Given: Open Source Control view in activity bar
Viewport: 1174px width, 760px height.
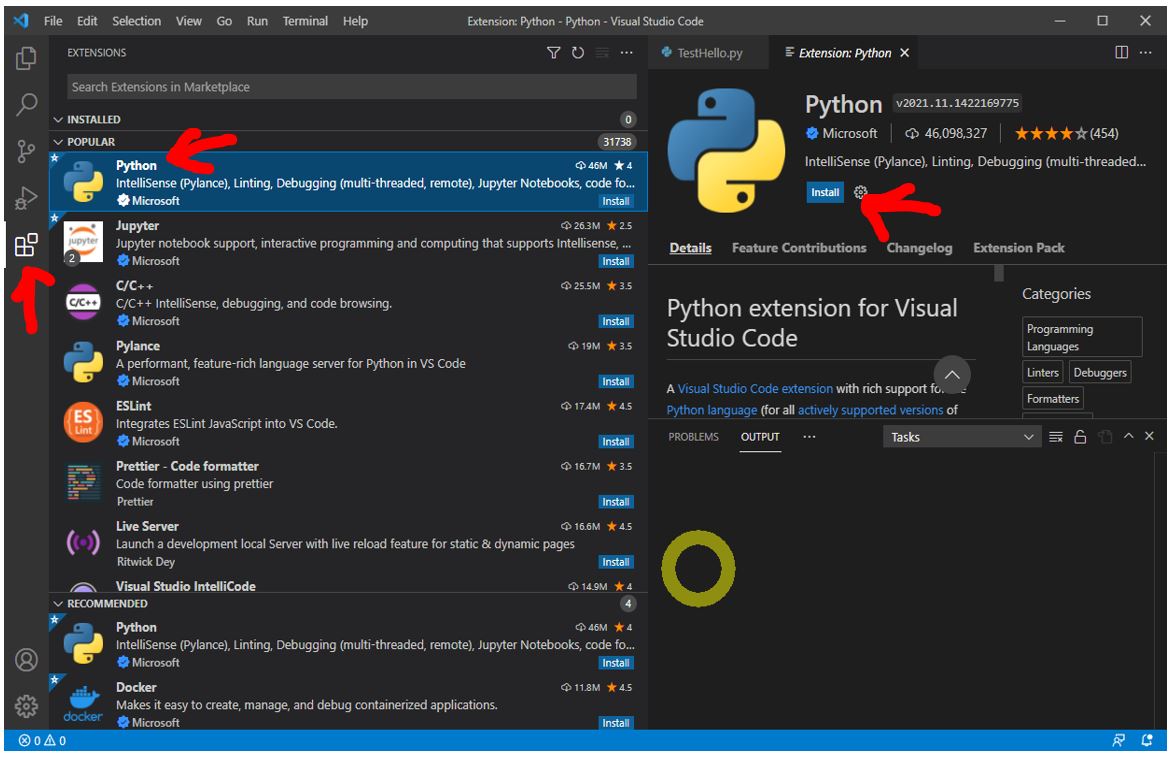Looking at the screenshot, I should (26, 151).
